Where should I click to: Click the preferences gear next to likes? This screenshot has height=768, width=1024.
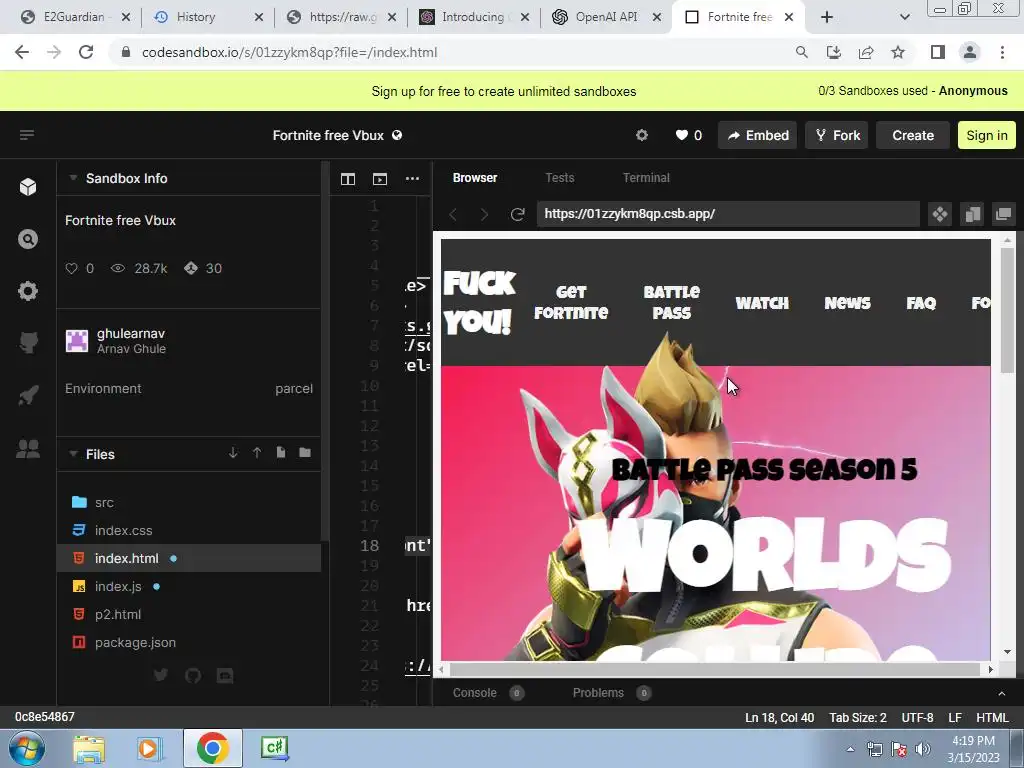tap(642, 135)
